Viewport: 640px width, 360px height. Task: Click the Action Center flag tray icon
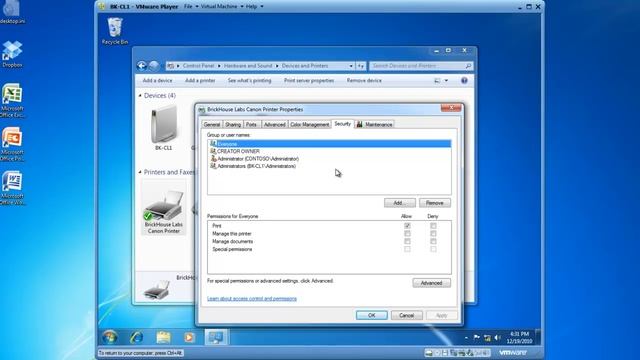[x=476, y=337]
